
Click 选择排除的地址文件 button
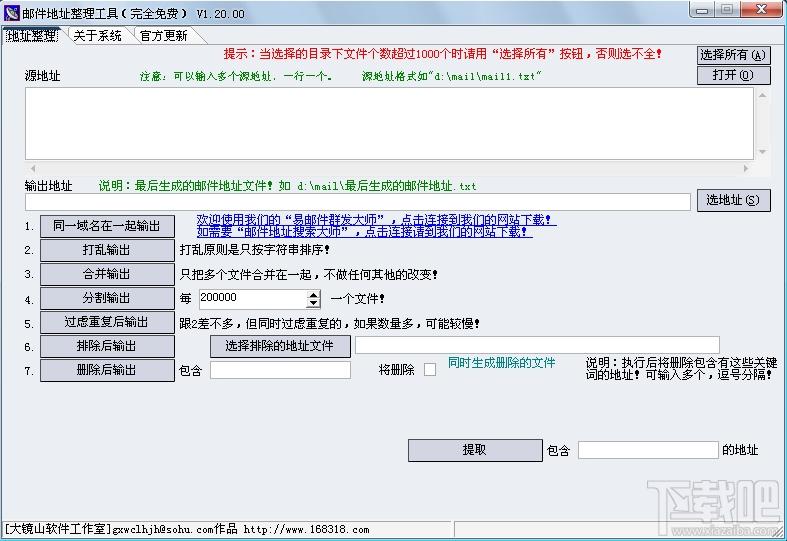pyautogui.click(x=280, y=346)
